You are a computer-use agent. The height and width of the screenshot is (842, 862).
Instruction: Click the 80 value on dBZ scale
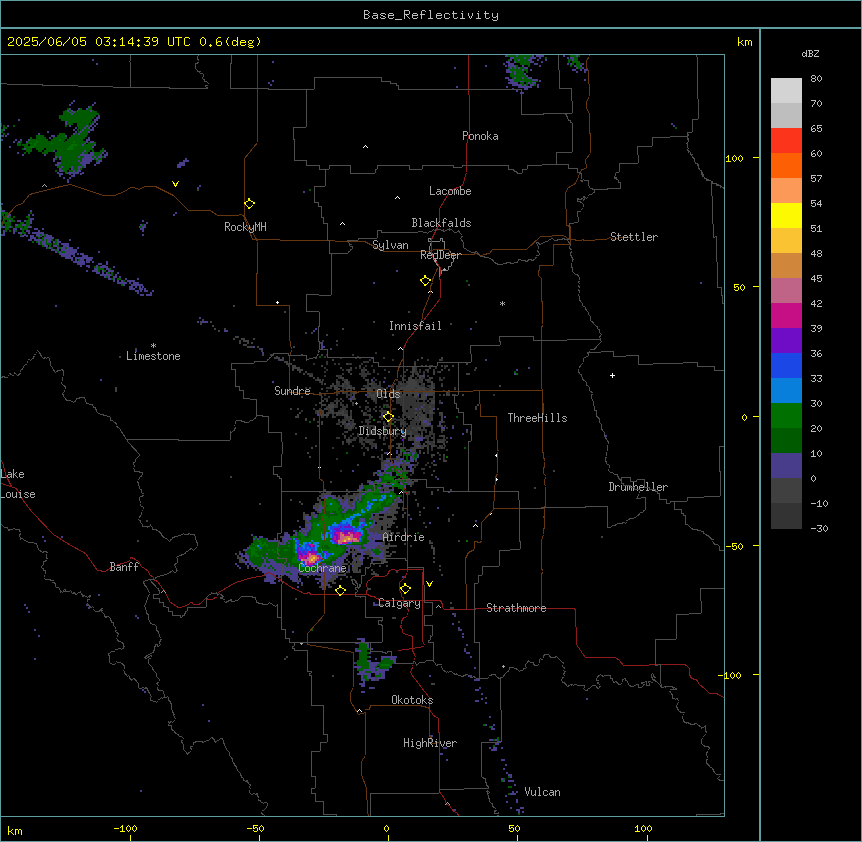(x=816, y=79)
